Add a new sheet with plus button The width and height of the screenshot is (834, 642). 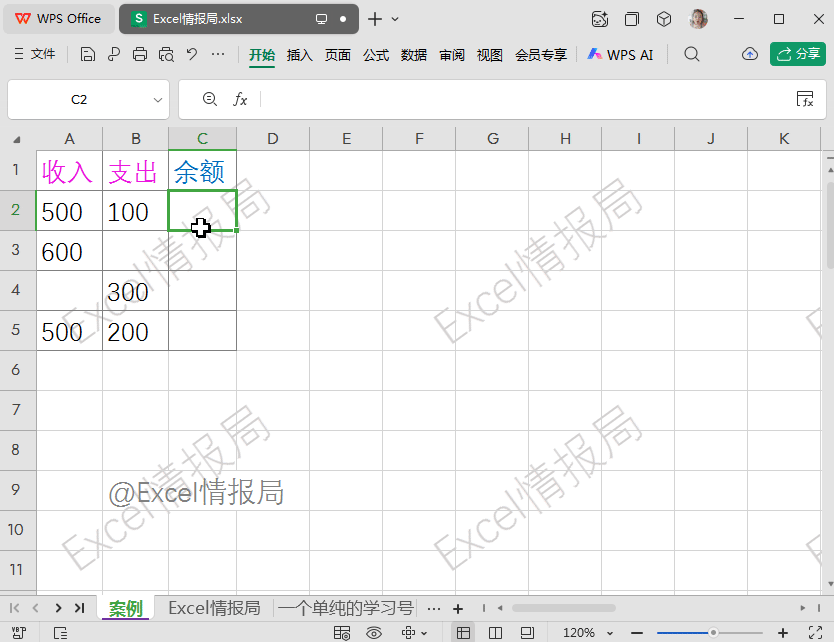pos(457,608)
